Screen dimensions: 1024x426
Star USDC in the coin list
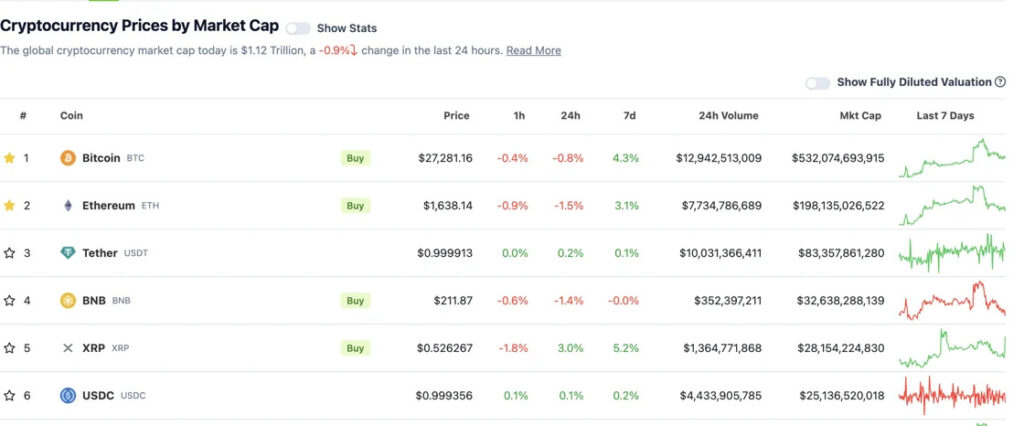tap(9, 395)
